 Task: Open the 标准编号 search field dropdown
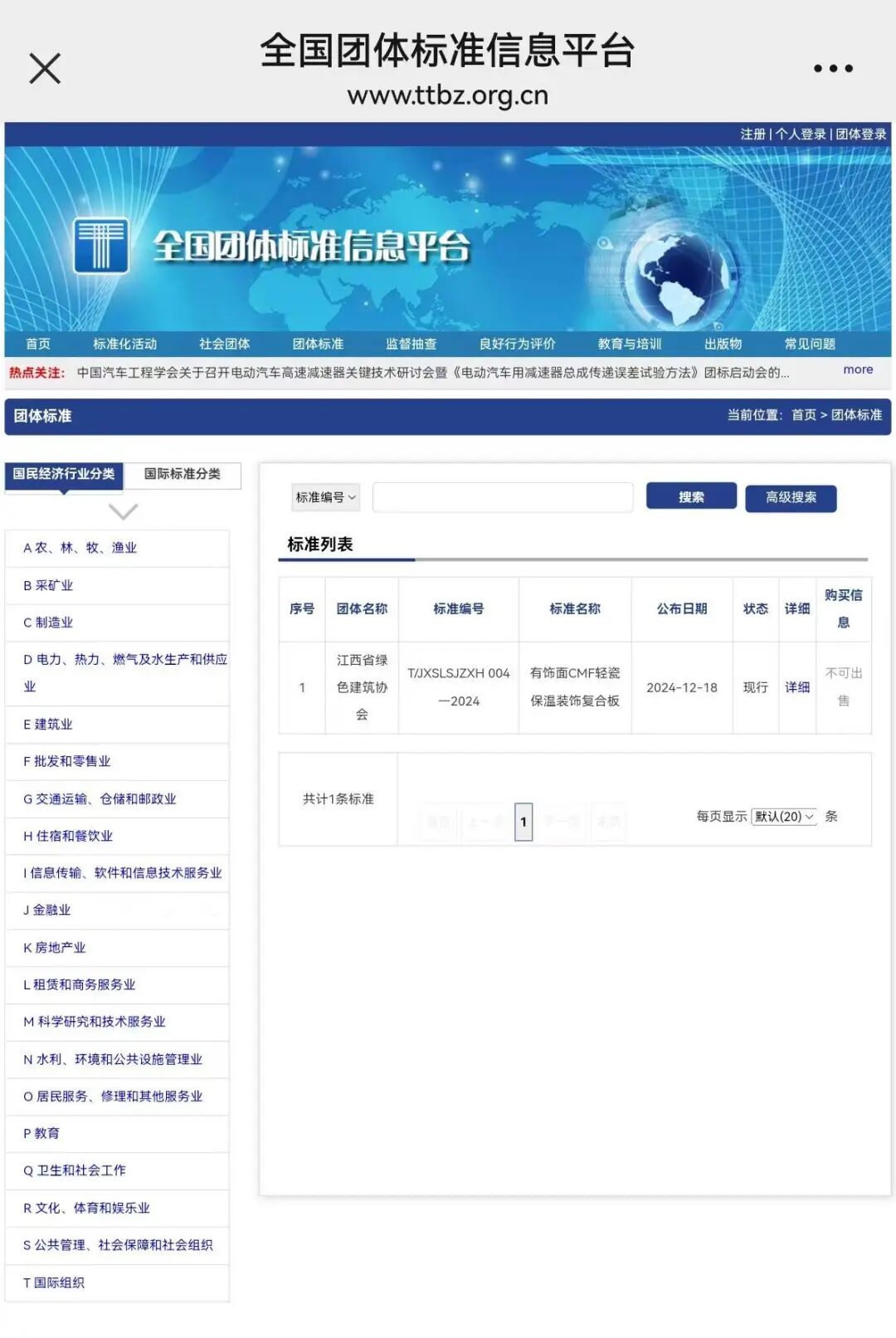pos(325,497)
